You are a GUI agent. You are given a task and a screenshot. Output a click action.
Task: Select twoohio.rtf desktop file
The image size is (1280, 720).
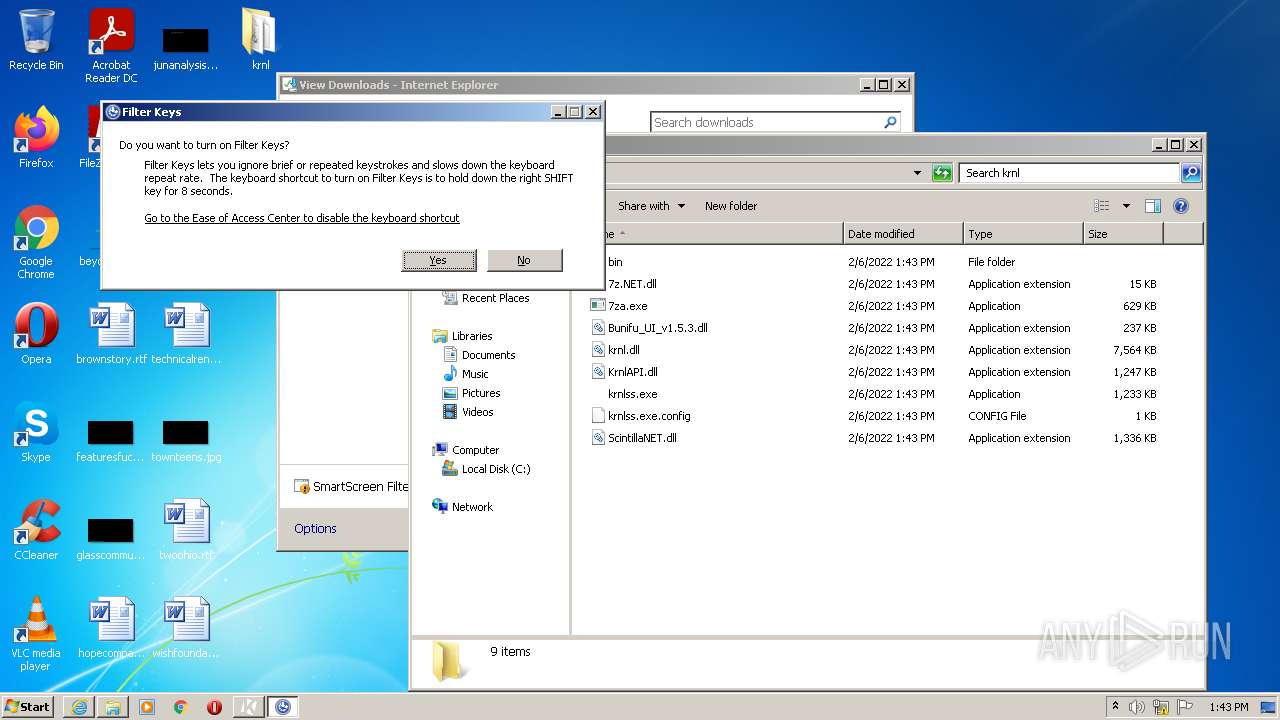point(186,530)
